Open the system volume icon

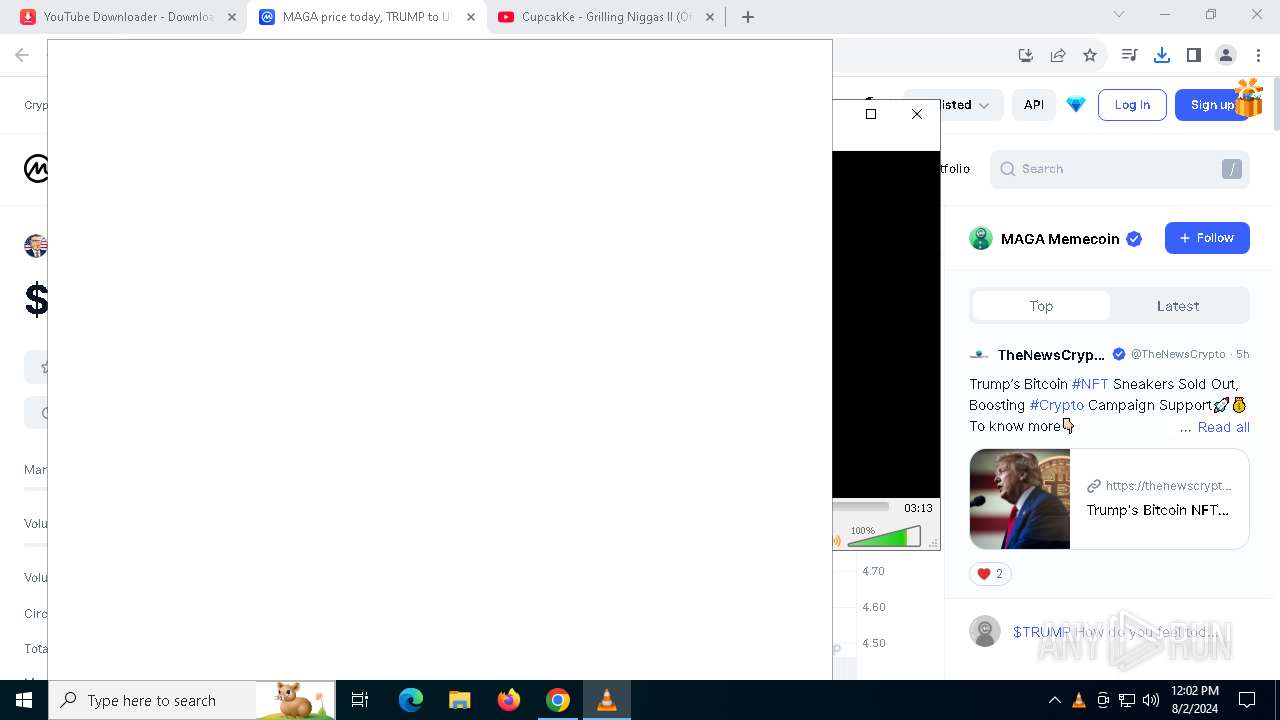click(x=1150, y=700)
